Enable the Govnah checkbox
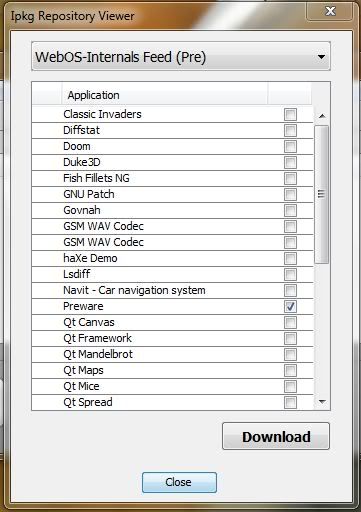Screen dimensions: 361x512 tap(290, 210)
